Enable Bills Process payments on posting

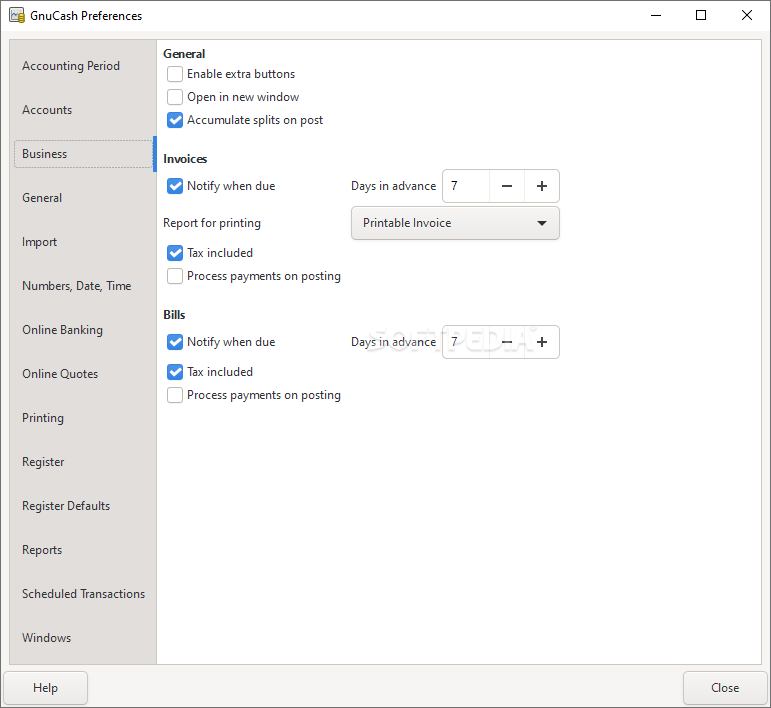coord(175,395)
